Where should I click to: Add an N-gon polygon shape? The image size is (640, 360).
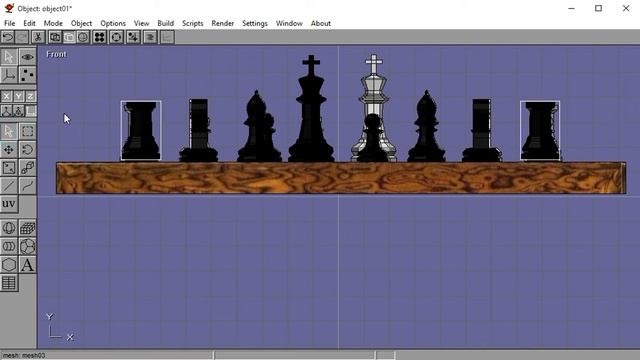[9, 265]
